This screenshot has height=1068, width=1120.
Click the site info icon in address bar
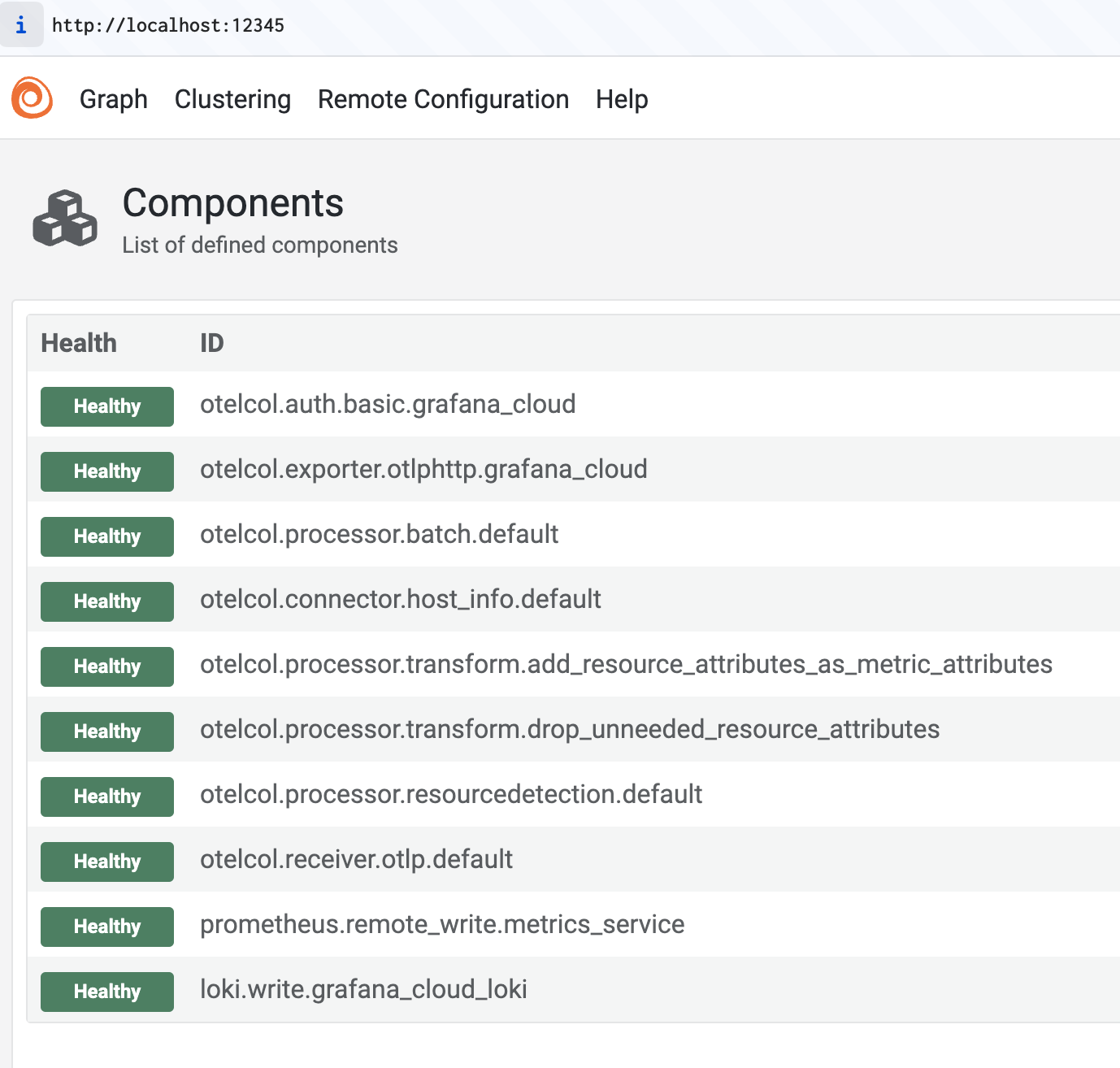click(21, 25)
